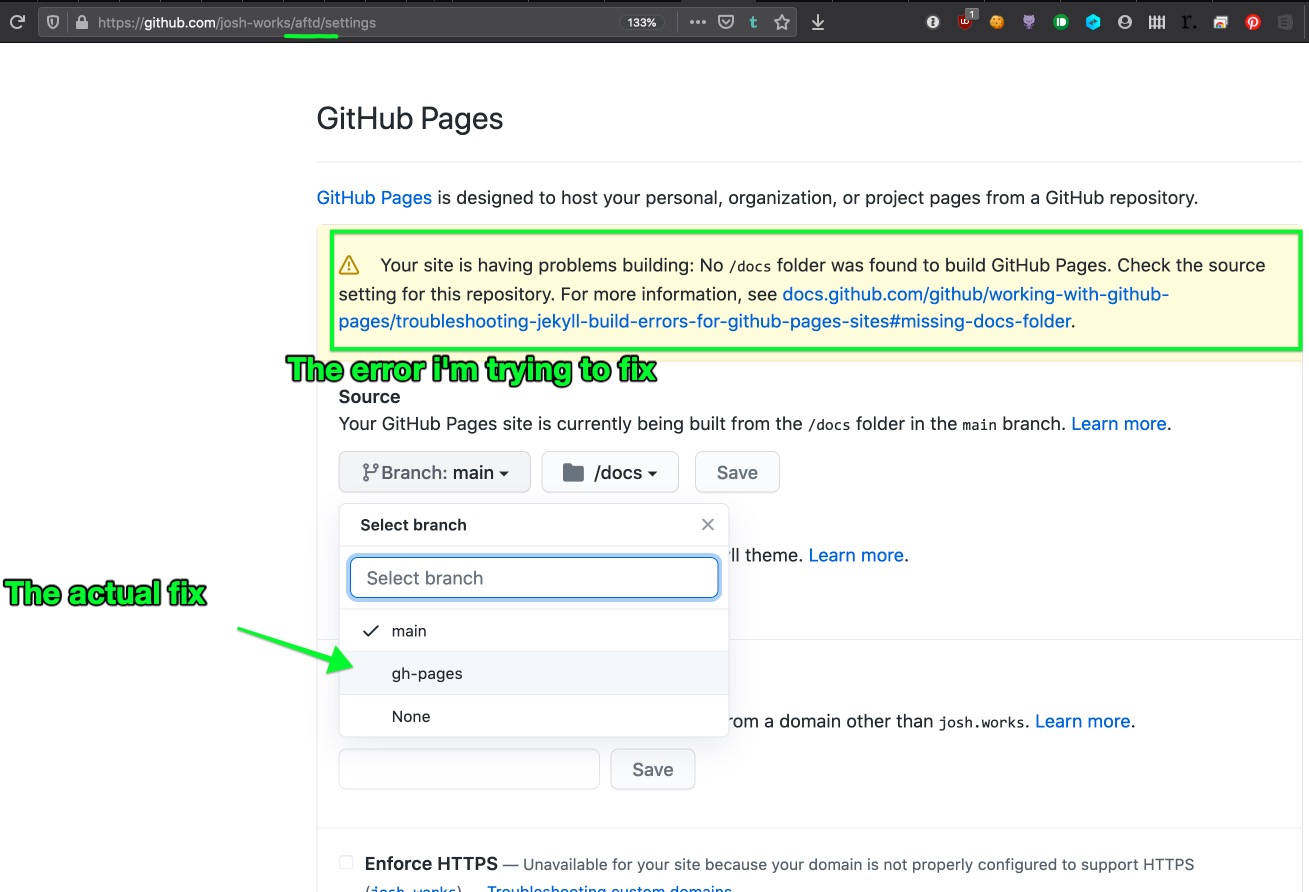
Task: View site security via the padlock icon
Action: point(82,22)
